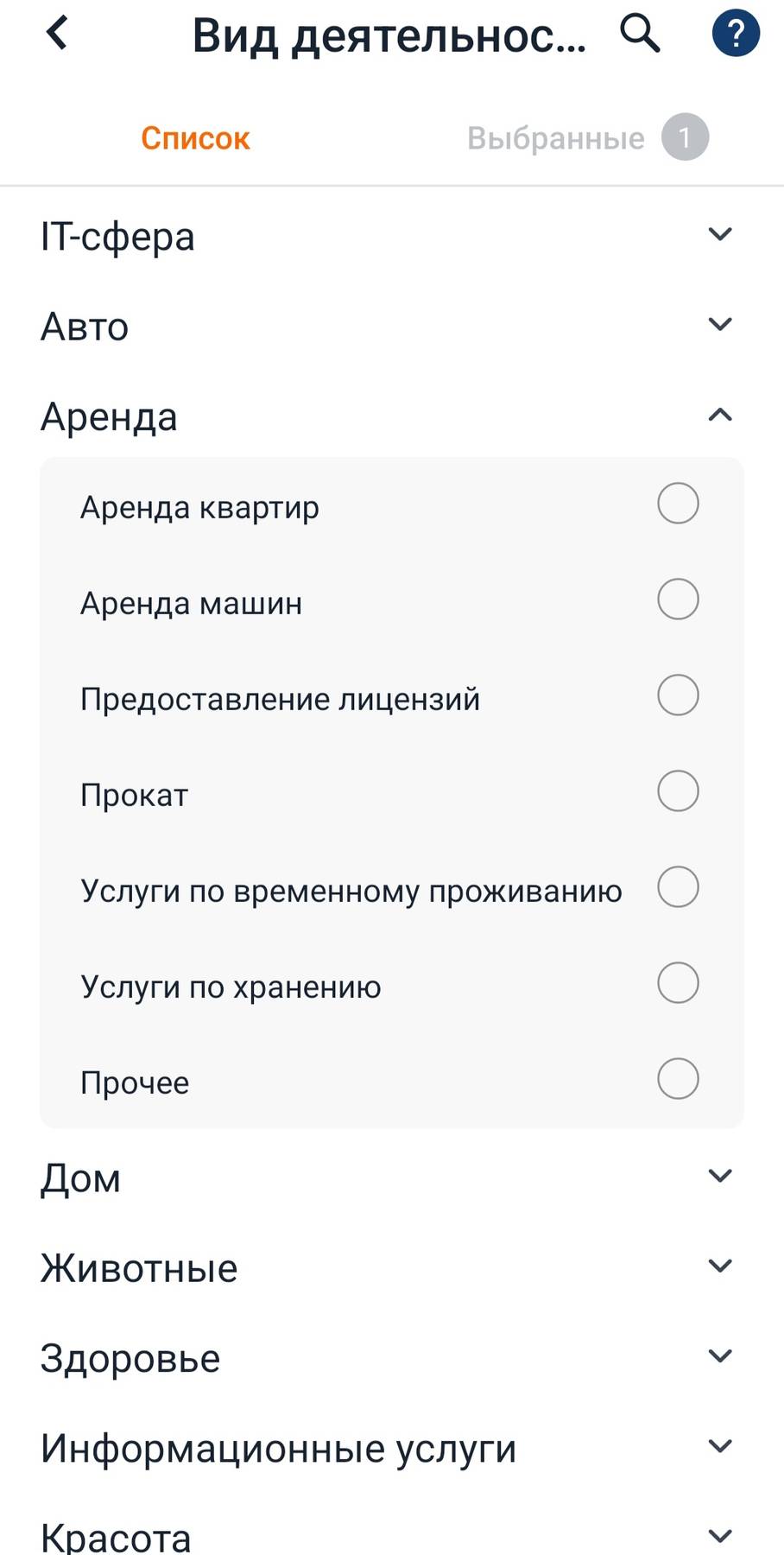
Task: Choose the Прочее option under Аренда
Action: coord(677,1078)
